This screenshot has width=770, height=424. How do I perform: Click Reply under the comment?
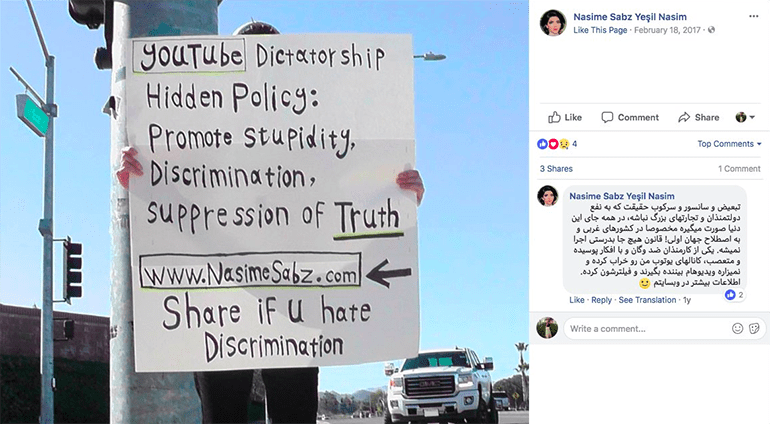(602, 300)
